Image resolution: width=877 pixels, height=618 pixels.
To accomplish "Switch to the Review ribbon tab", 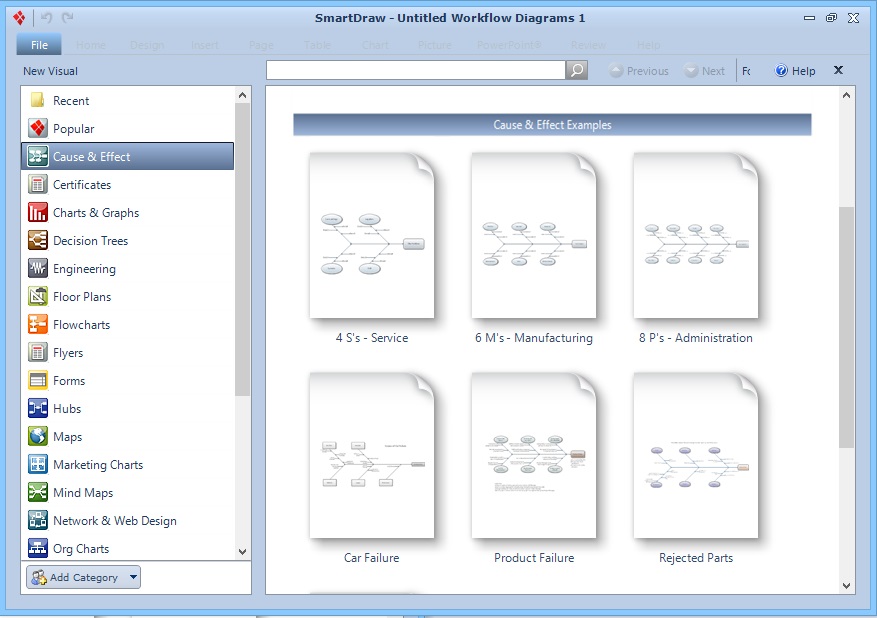I will point(588,45).
